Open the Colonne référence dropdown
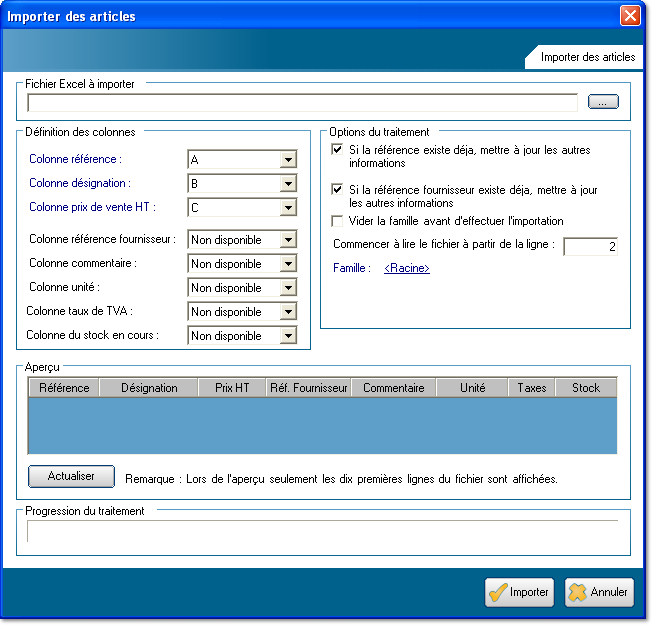 [x=288, y=160]
